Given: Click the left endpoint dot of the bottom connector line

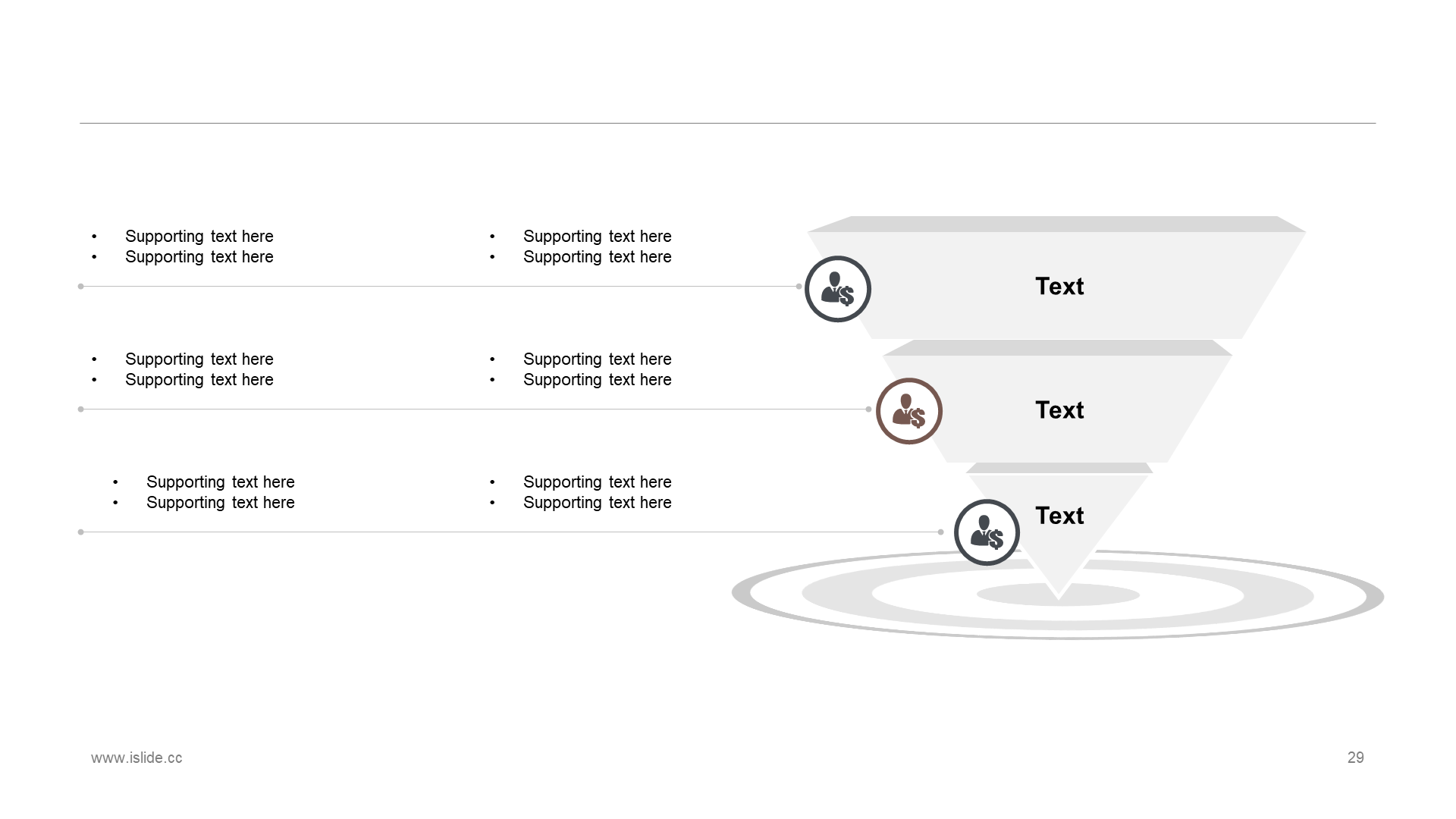Looking at the screenshot, I should click(x=80, y=532).
